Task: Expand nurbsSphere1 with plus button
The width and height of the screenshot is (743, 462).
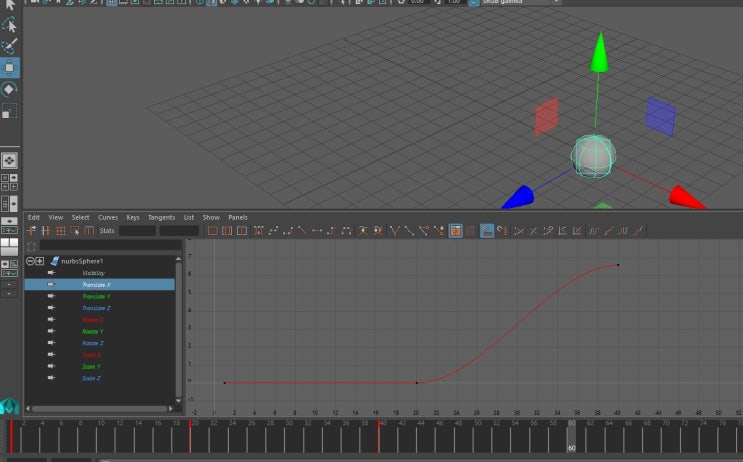Action: click(x=39, y=261)
